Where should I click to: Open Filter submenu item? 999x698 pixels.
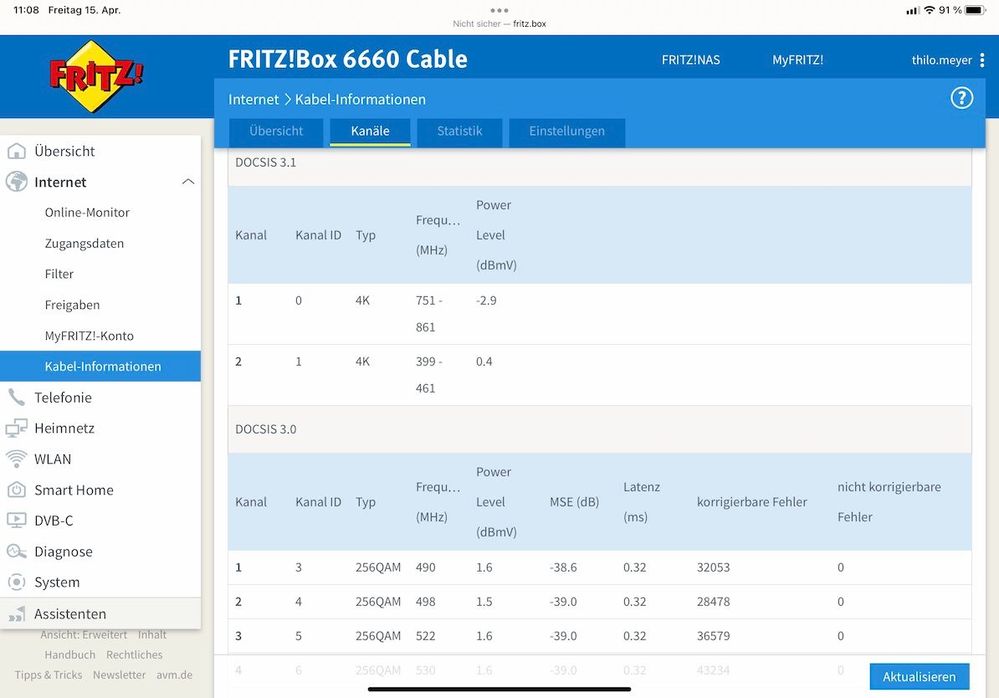coord(59,274)
